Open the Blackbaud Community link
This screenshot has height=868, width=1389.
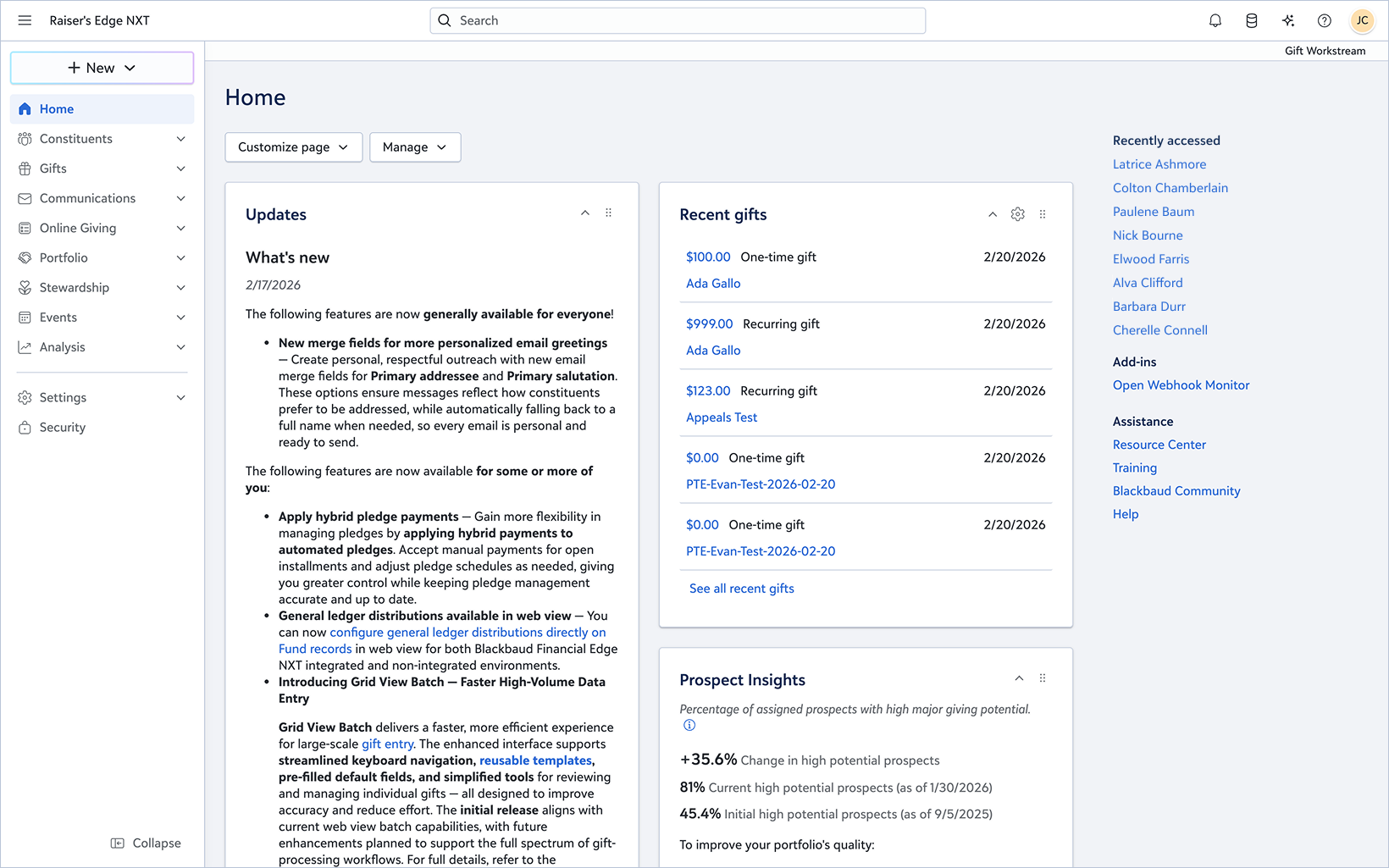click(x=1176, y=491)
